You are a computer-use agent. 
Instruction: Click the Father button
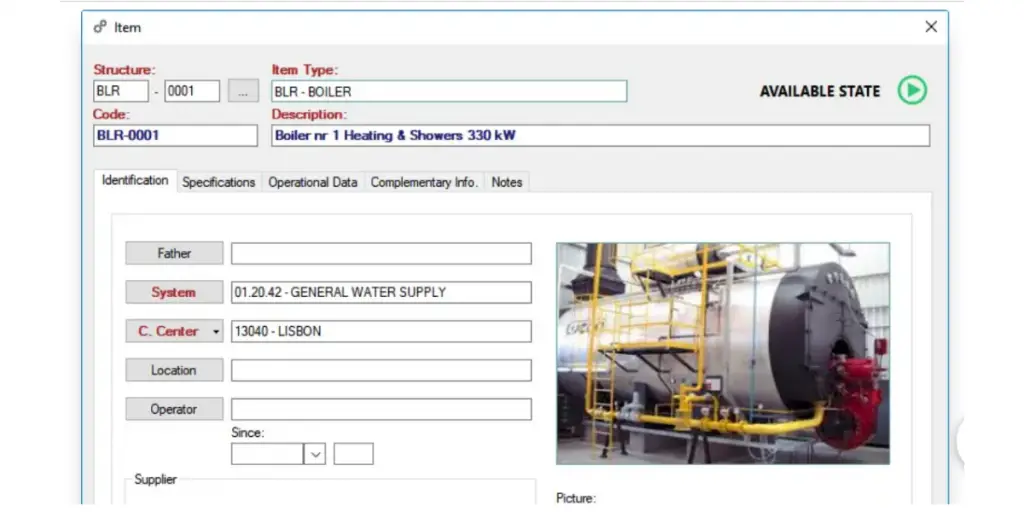pyautogui.click(x=174, y=253)
